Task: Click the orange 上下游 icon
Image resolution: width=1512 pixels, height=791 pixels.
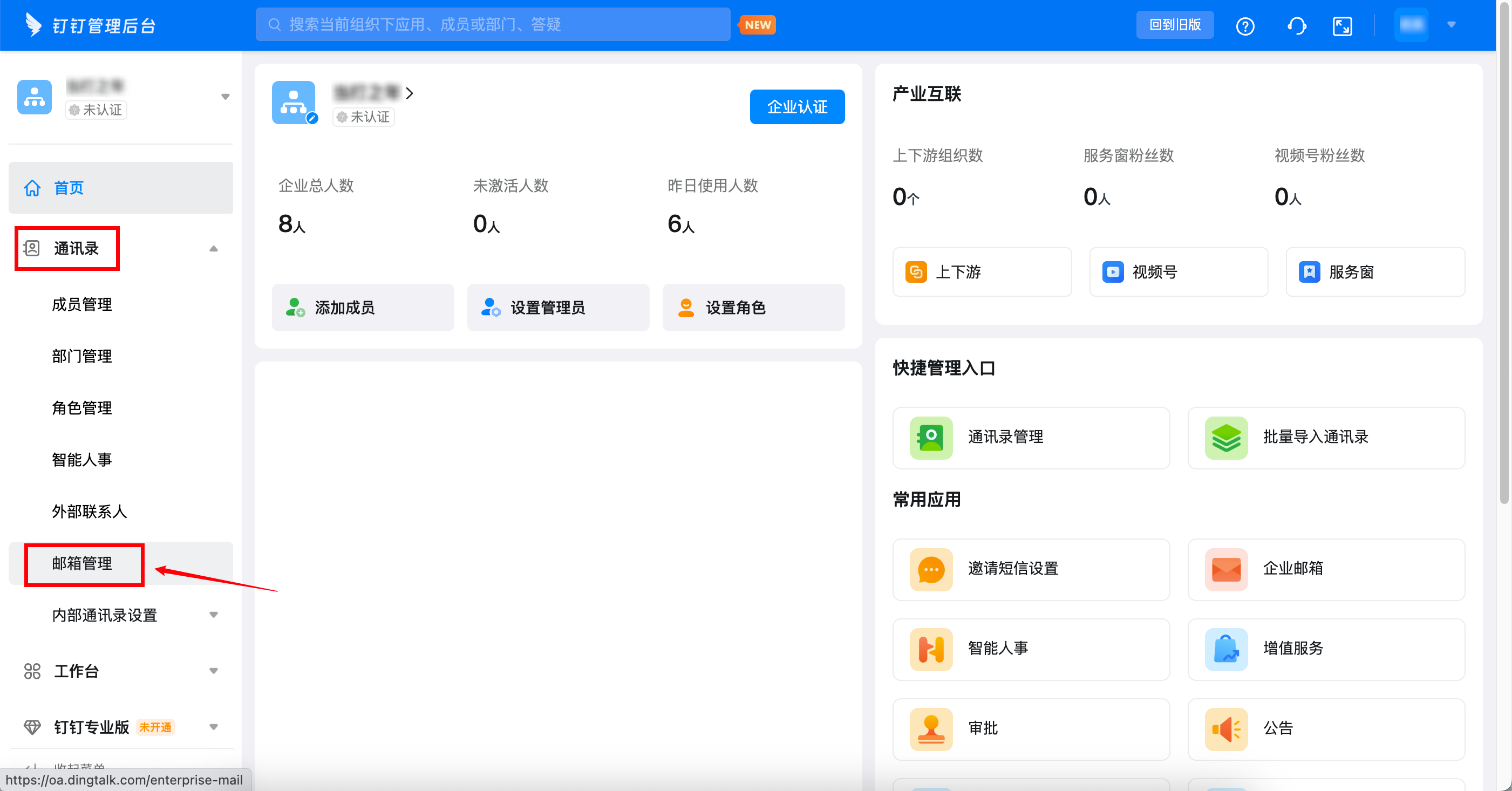Action: point(916,272)
